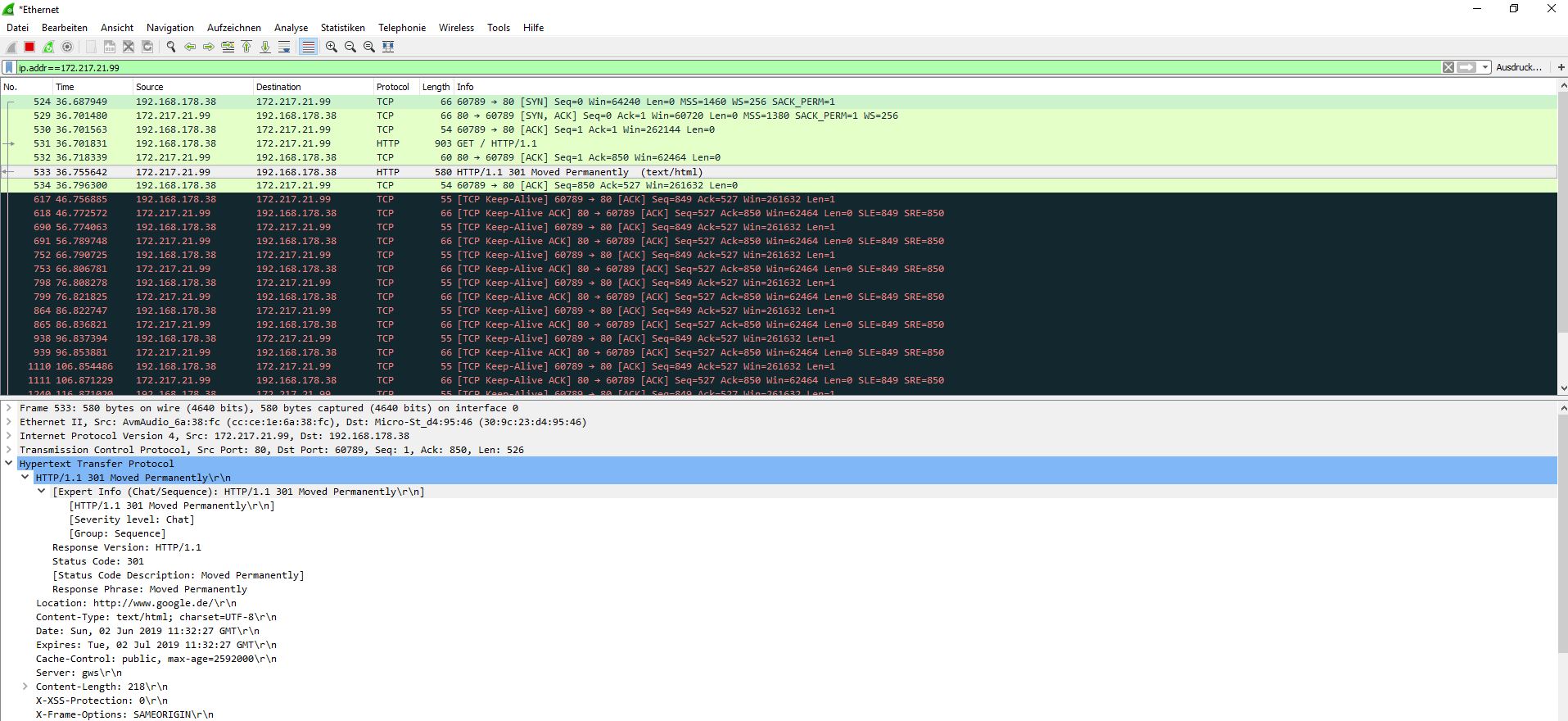Click the save capture file icon
The height and width of the screenshot is (721, 1568).
tap(110, 47)
